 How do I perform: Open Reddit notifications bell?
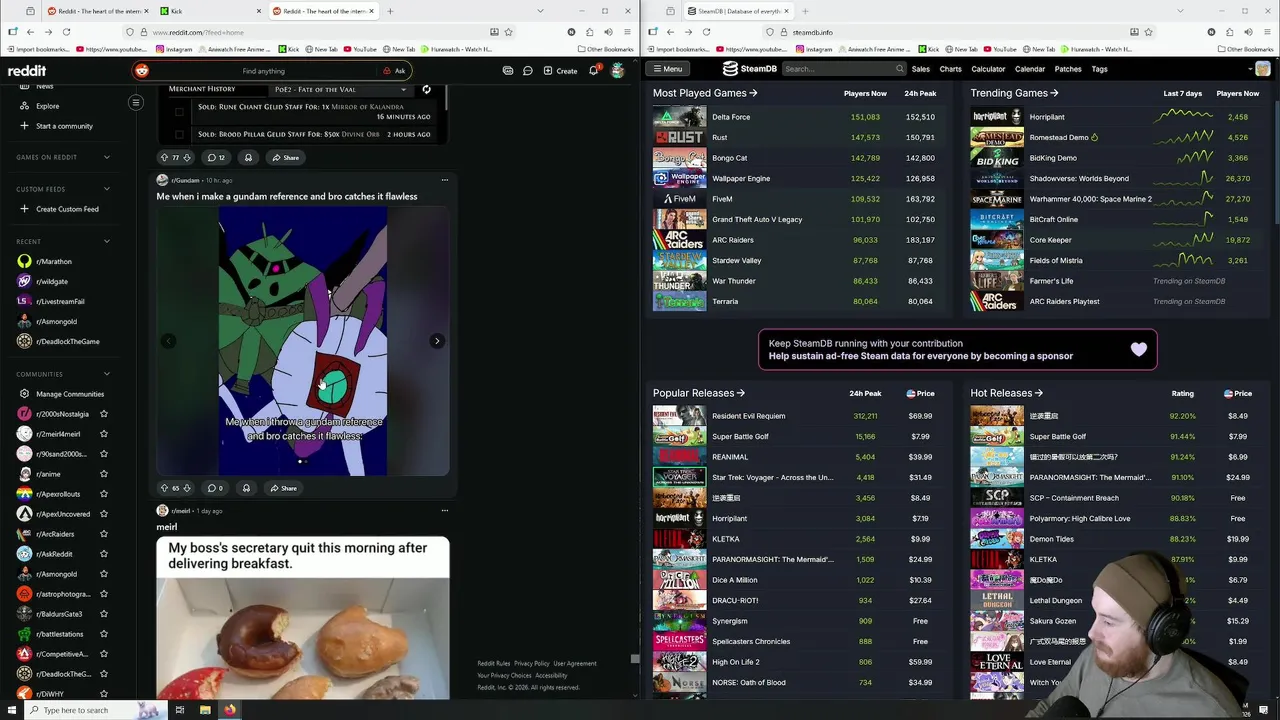tap(593, 70)
